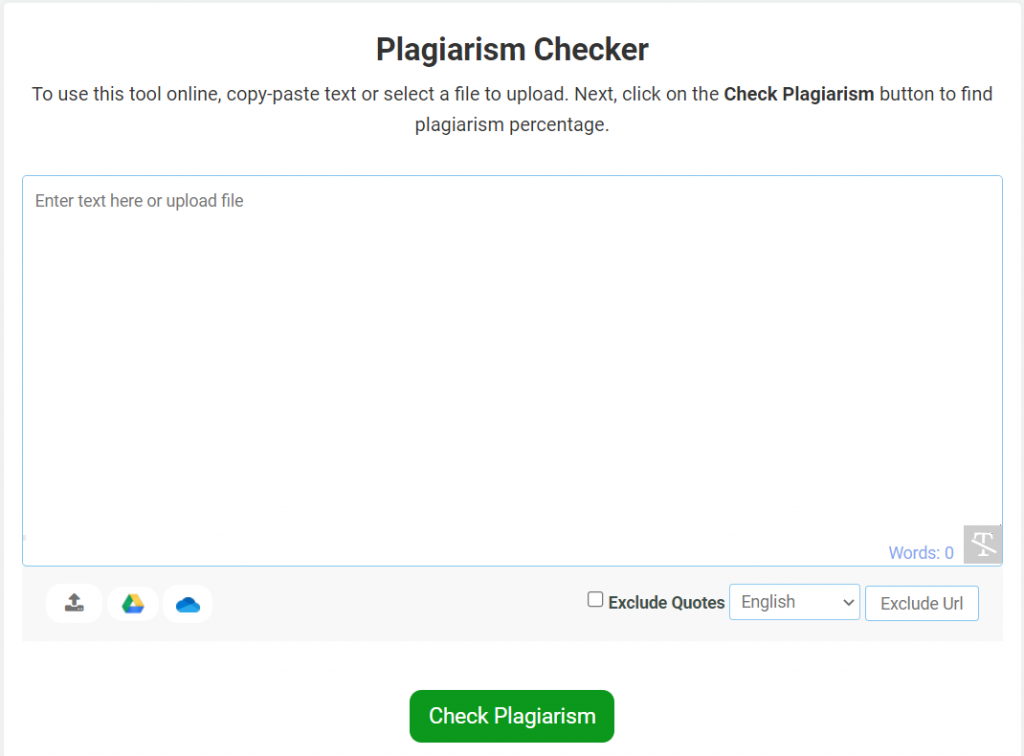This screenshot has width=1024, height=756.
Task: Click the "To use this tool online" text
Action: pyautogui.click(x=125, y=94)
